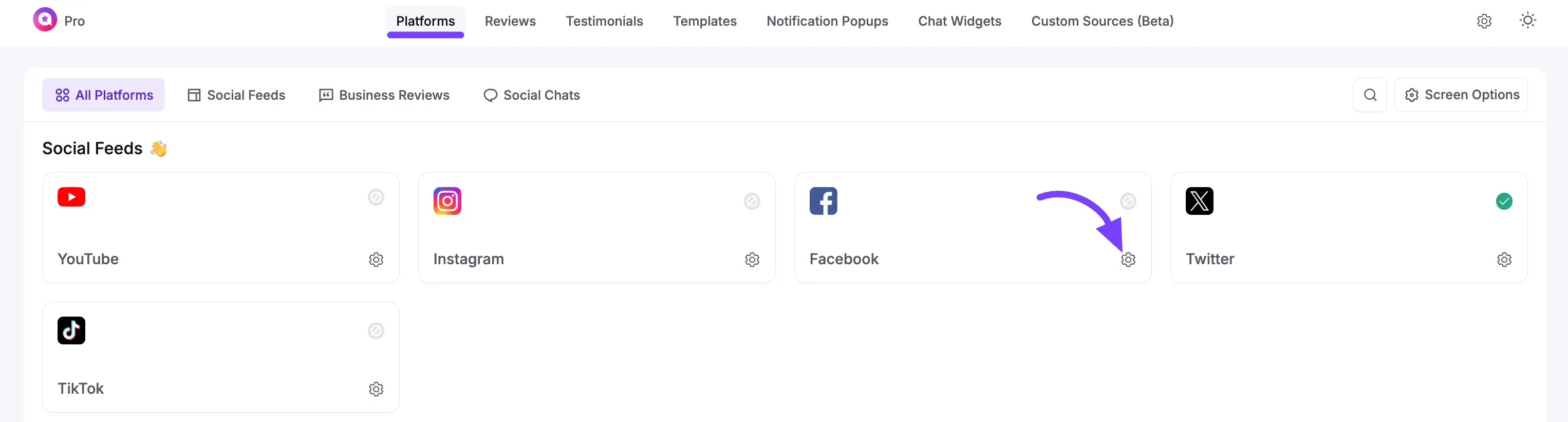The width and height of the screenshot is (1568, 422).
Task: Open Twitter platform settings gear
Action: pyautogui.click(x=1503, y=260)
